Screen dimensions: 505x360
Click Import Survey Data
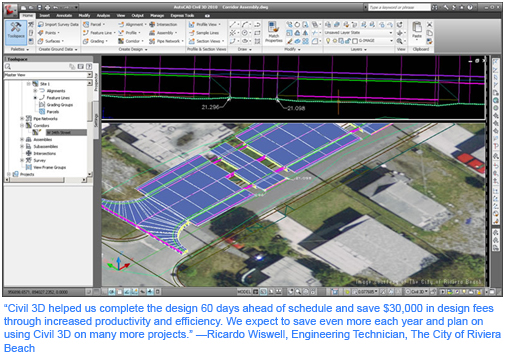58,24
